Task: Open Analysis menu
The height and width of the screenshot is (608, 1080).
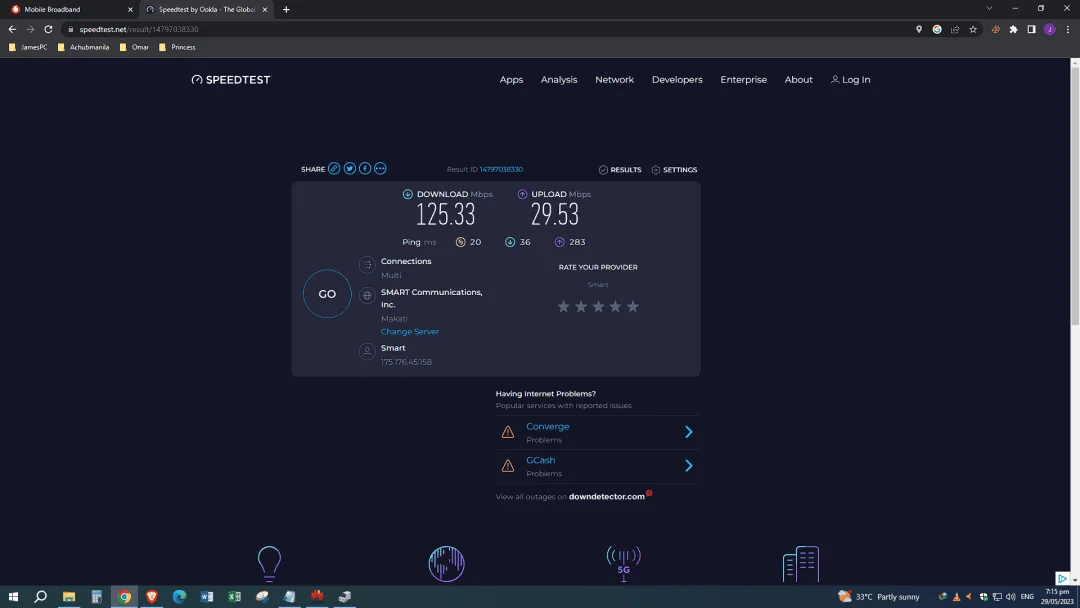Action: (559, 80)
